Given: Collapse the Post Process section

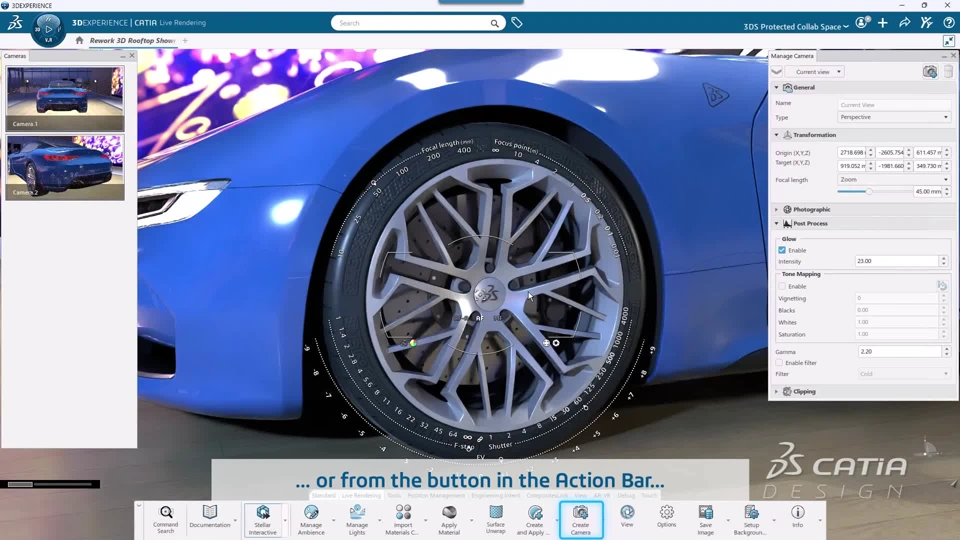Looking at the screenshot, I should (x=776, y=223).
